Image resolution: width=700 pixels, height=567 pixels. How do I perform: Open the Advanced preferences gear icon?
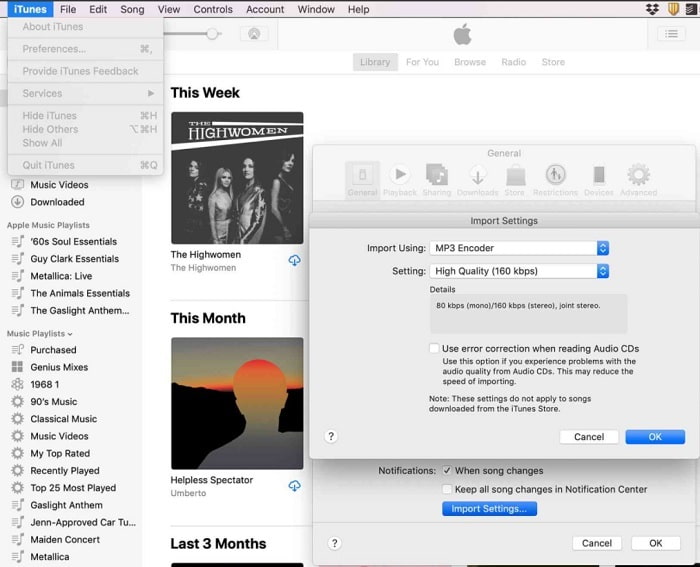click(638, 177)
